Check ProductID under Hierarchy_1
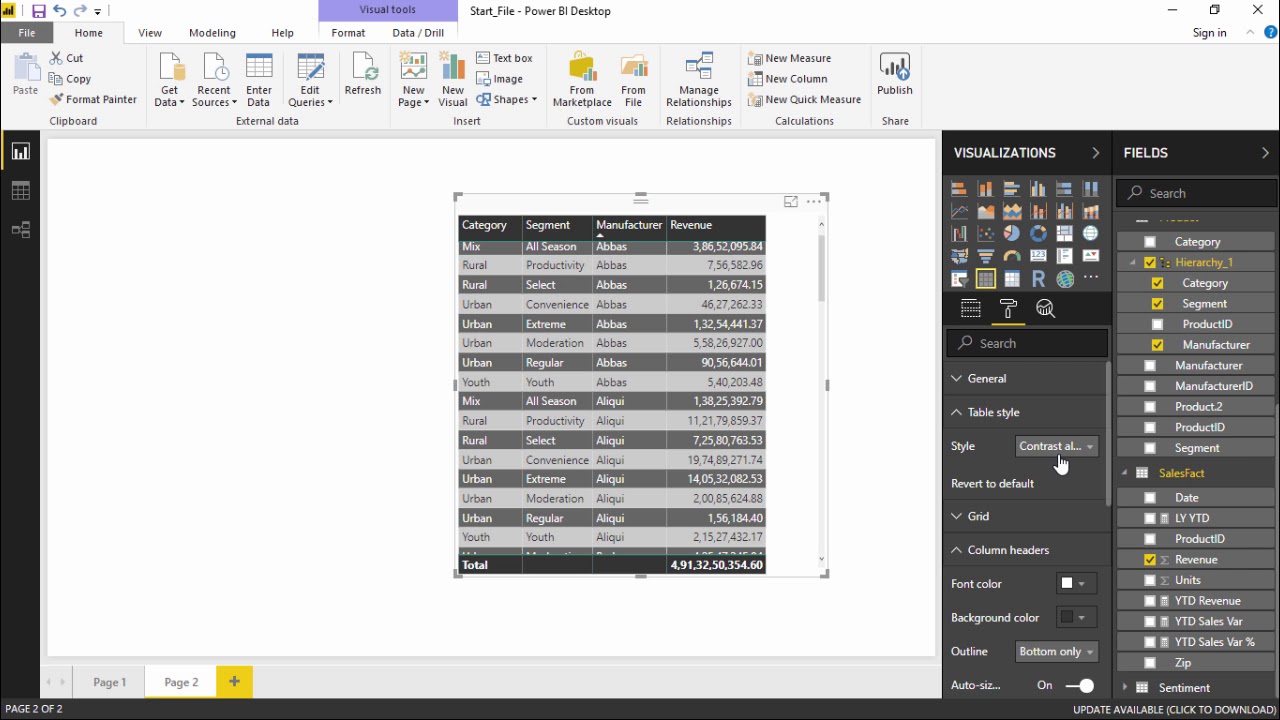The height and width of the screenshot is (720, 1280). coord(1157,324)
